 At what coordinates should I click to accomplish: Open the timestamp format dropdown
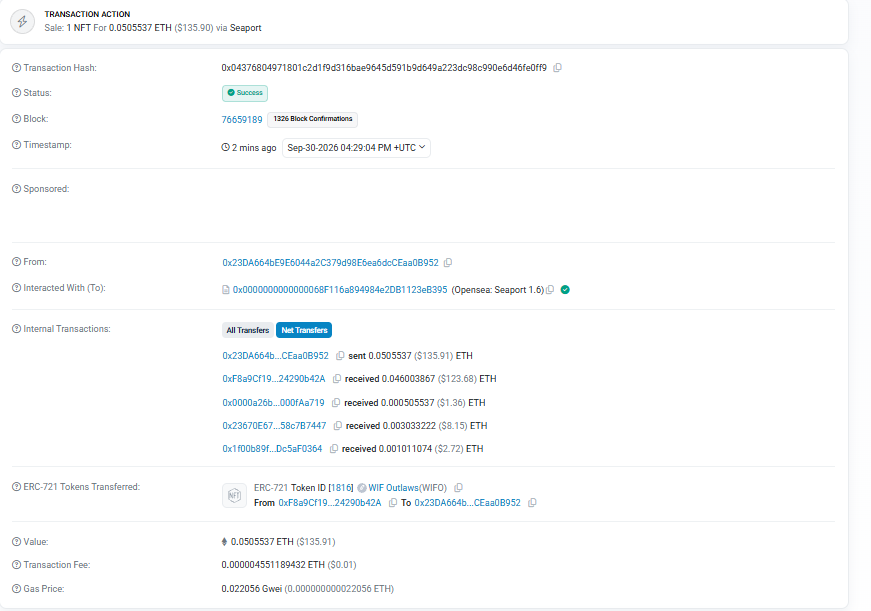[x=356, y=148]
